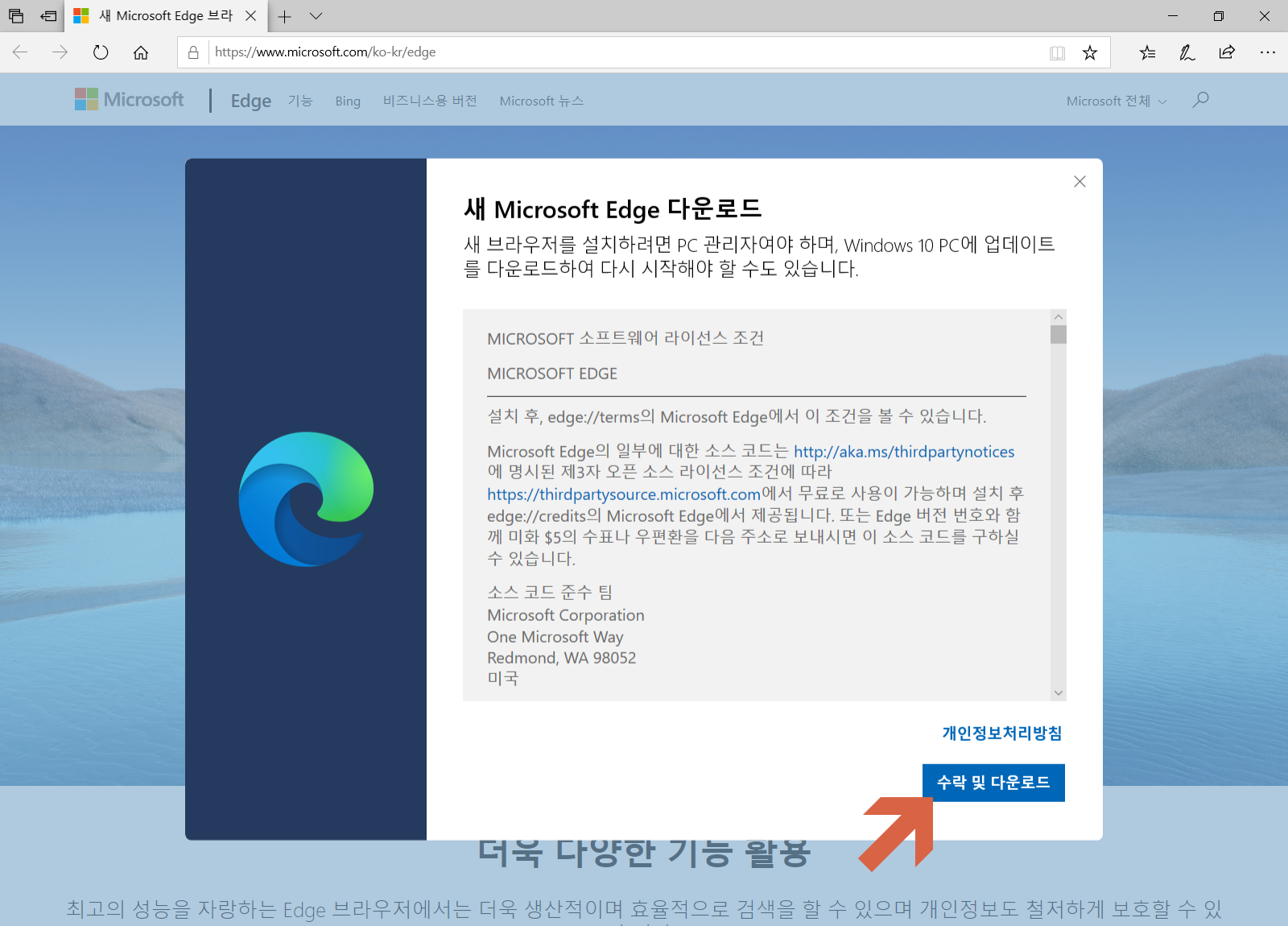Select the 새 Microsoft Edge tab
The width and height of the screenshot is (1288, 926).
coord(165,16)
